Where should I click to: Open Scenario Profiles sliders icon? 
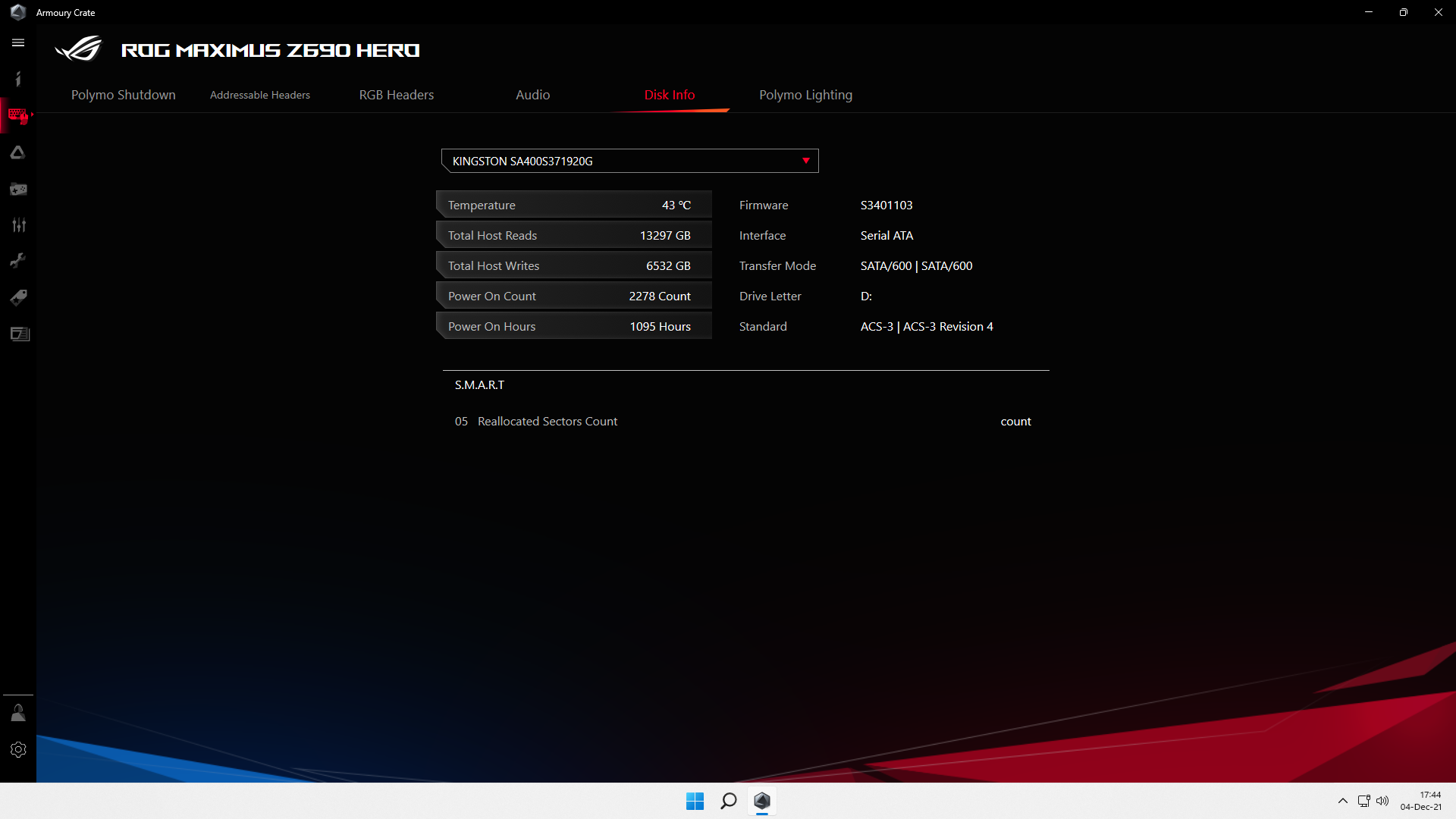point(18,225)
